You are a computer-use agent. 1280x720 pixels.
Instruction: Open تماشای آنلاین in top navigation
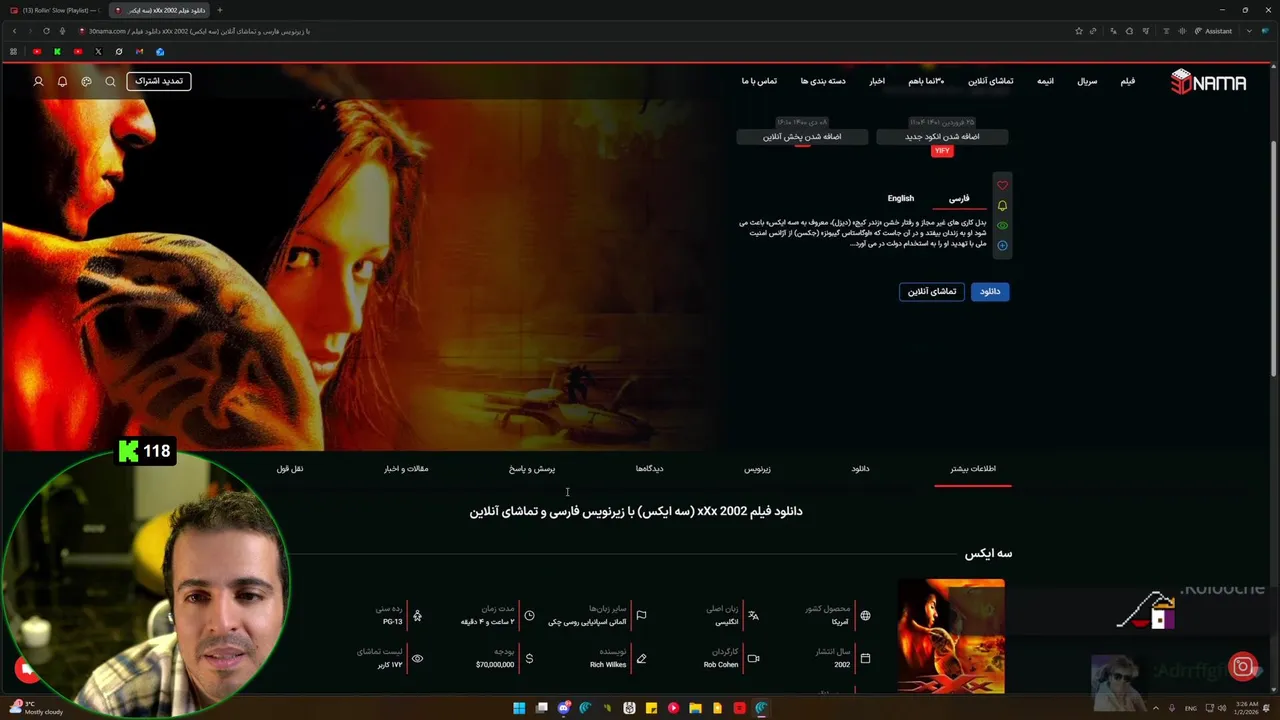point(990,81)
